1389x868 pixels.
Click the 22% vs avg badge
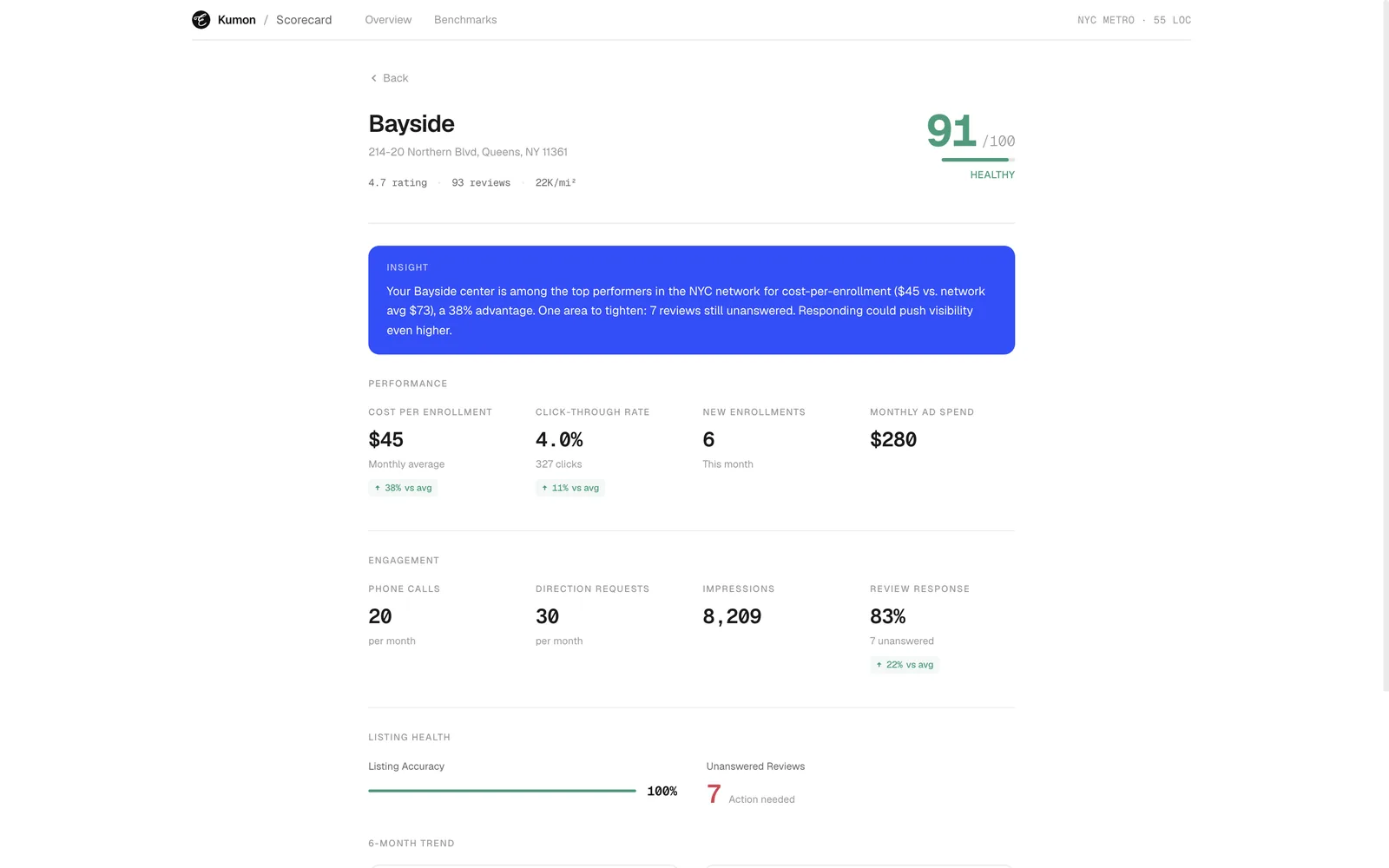(x=905, y=665)
